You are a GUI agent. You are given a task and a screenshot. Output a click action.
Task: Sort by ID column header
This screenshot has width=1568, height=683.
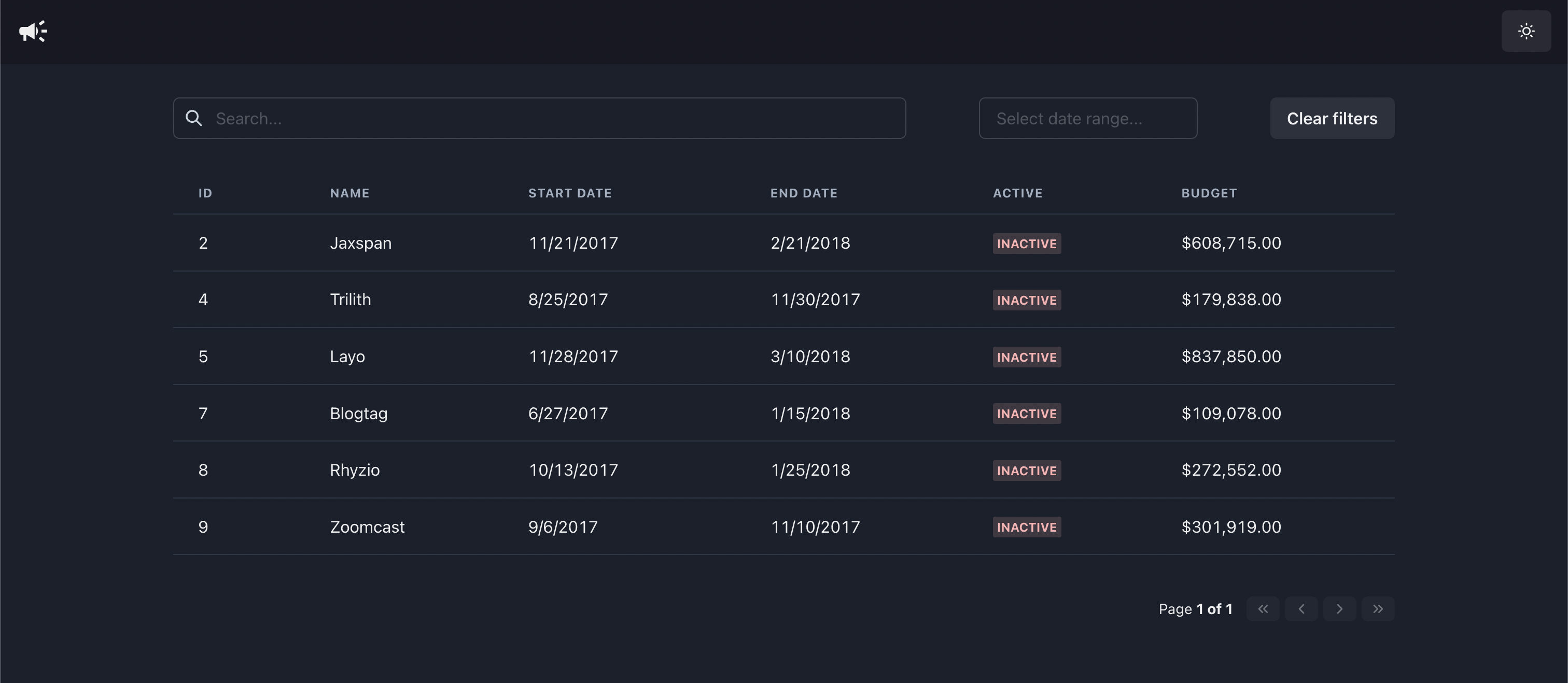pos(205,193)
